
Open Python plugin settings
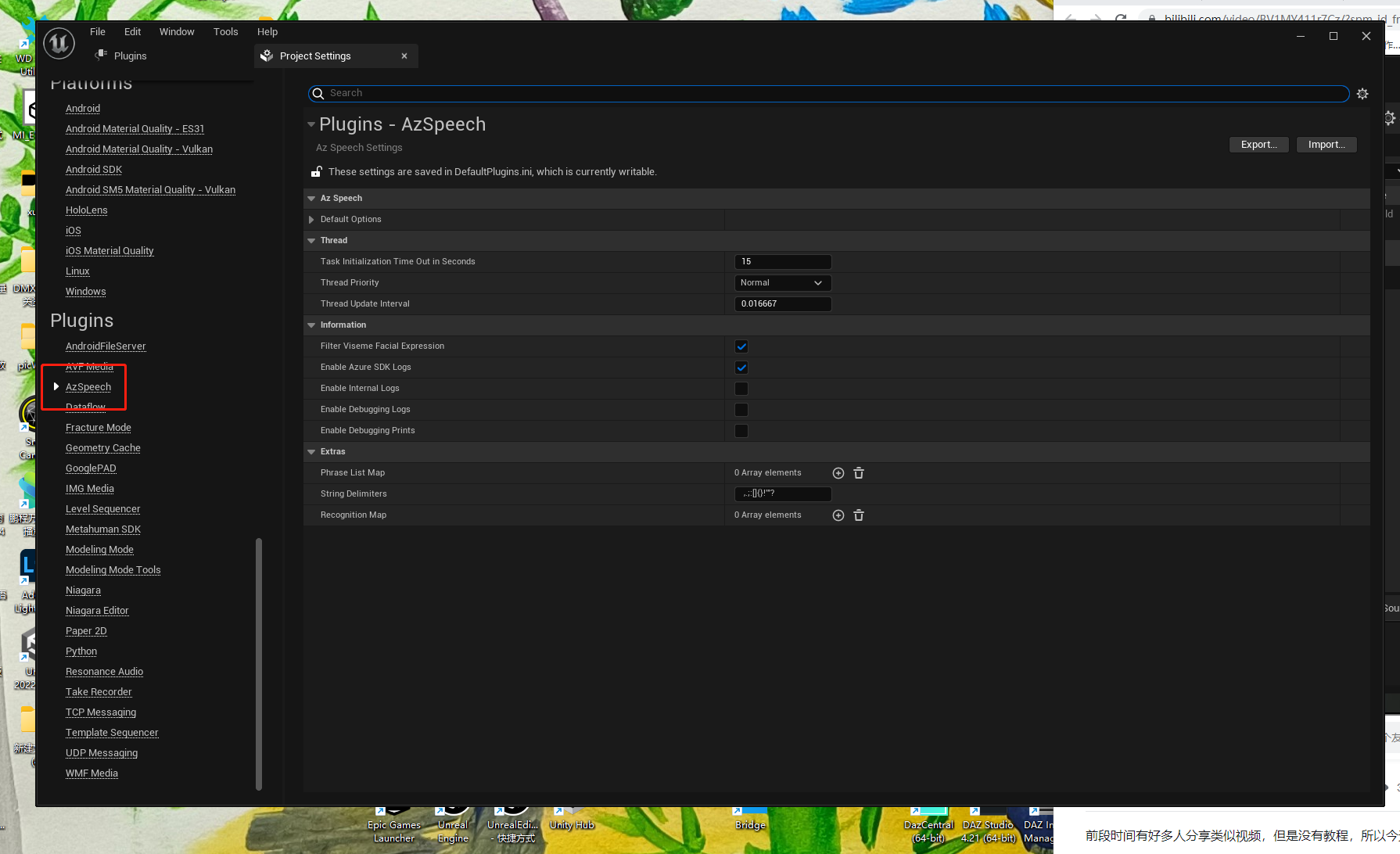point(81,651)
